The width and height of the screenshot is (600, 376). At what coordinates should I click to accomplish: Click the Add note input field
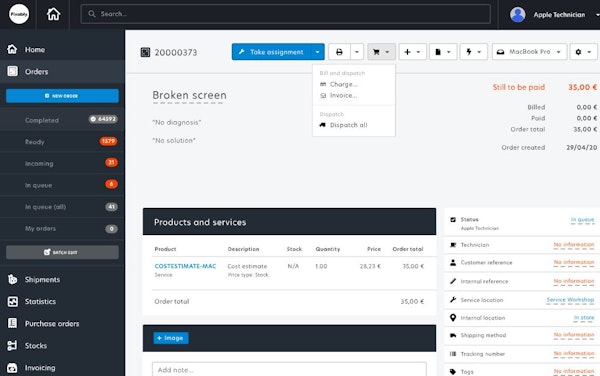pos(289,369)
